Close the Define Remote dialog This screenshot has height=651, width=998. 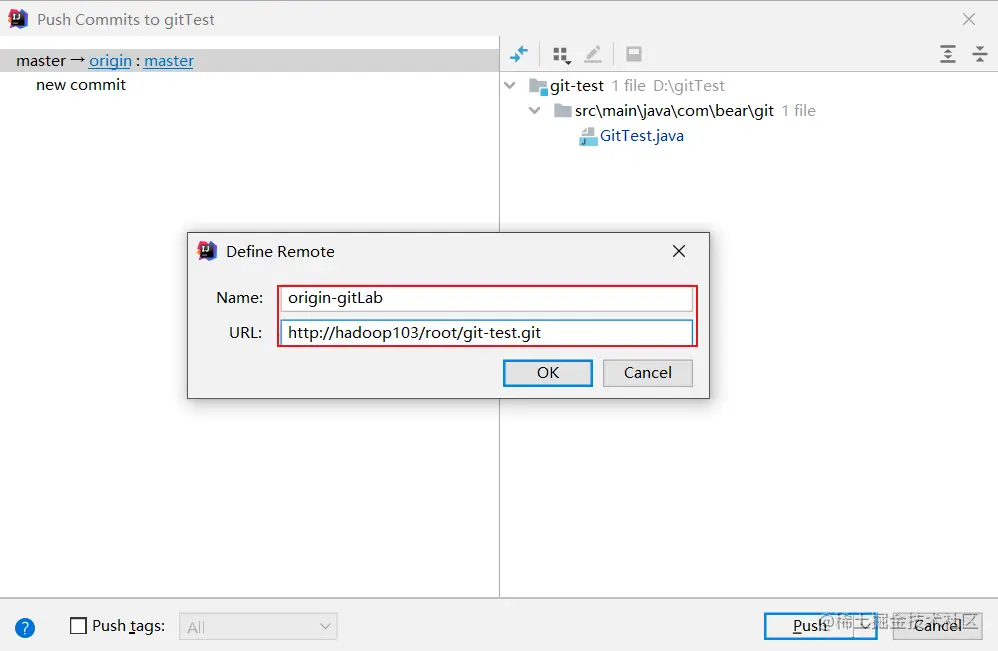point(679,251)
